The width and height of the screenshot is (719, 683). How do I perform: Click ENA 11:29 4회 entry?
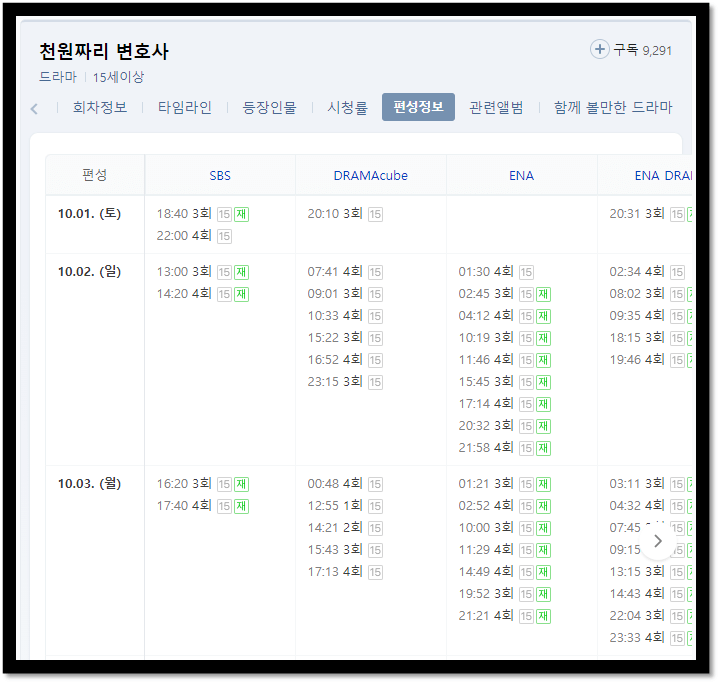tap(504, 550)
